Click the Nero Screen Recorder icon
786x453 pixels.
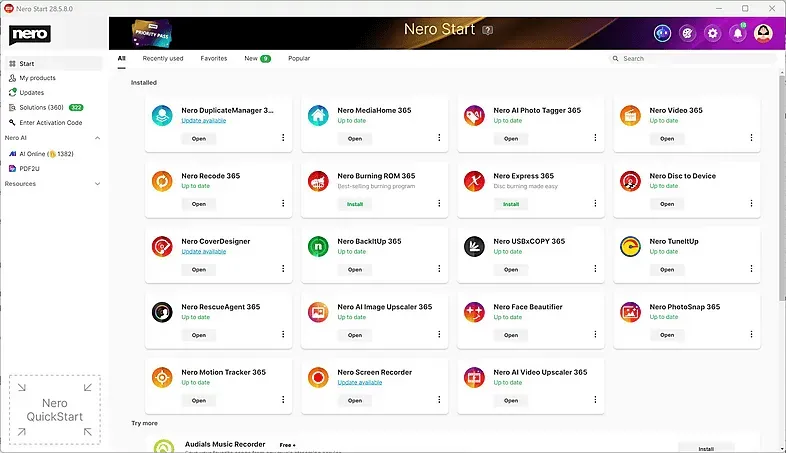point(318,377)
